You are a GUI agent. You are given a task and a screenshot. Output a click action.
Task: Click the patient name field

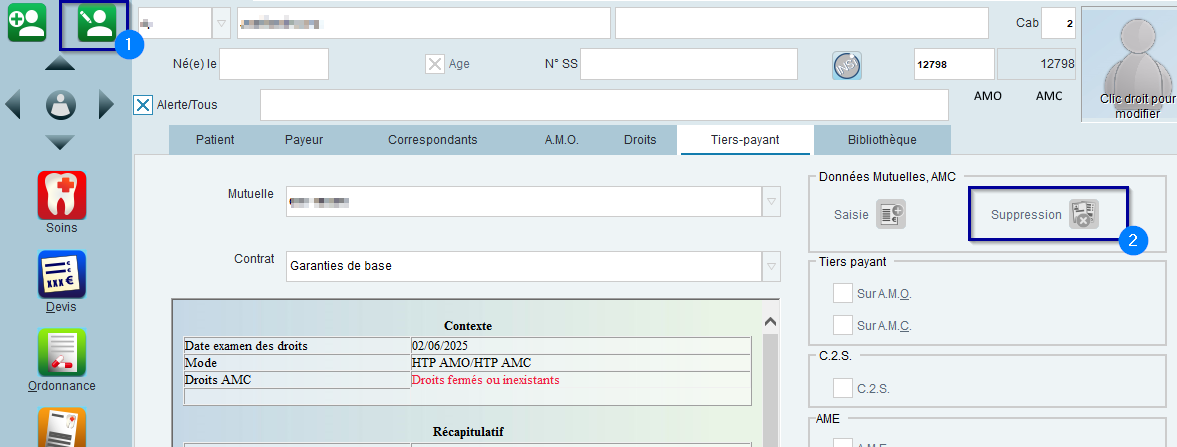click(x=423, y=23)
